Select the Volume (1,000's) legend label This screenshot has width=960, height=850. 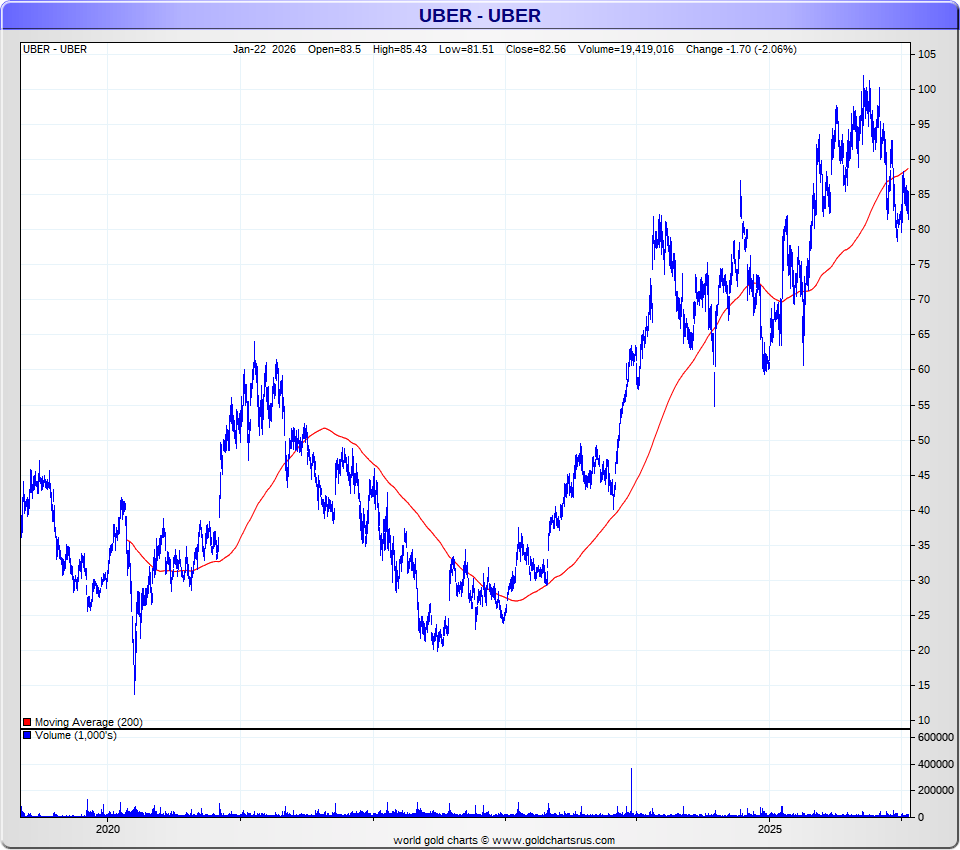coord(76,736)
